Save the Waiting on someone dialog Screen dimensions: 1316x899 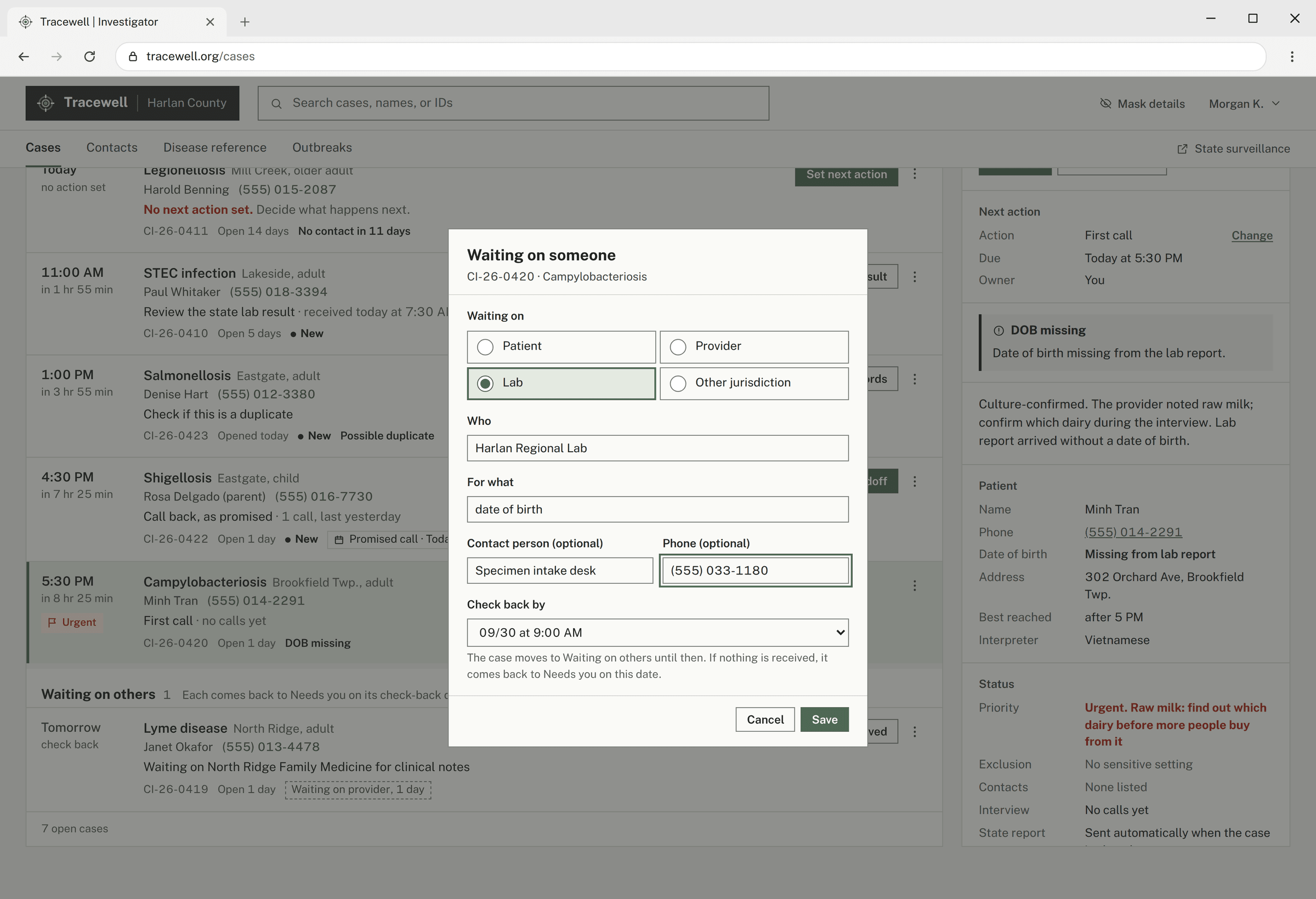pyautogui.click(x=825, y=720)
